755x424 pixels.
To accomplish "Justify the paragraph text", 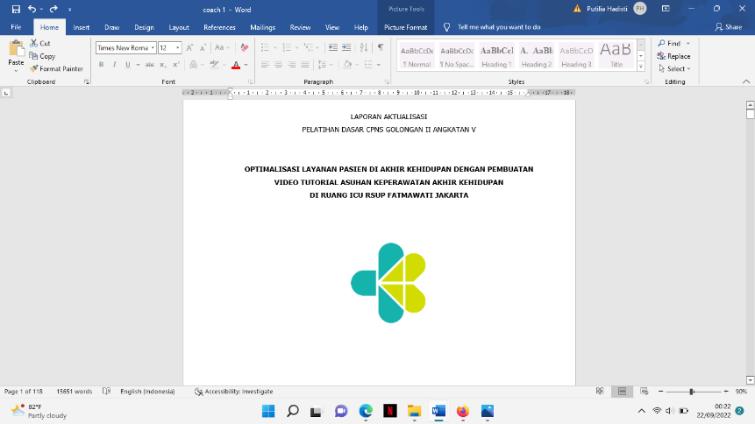I will [x=305, y=64].
